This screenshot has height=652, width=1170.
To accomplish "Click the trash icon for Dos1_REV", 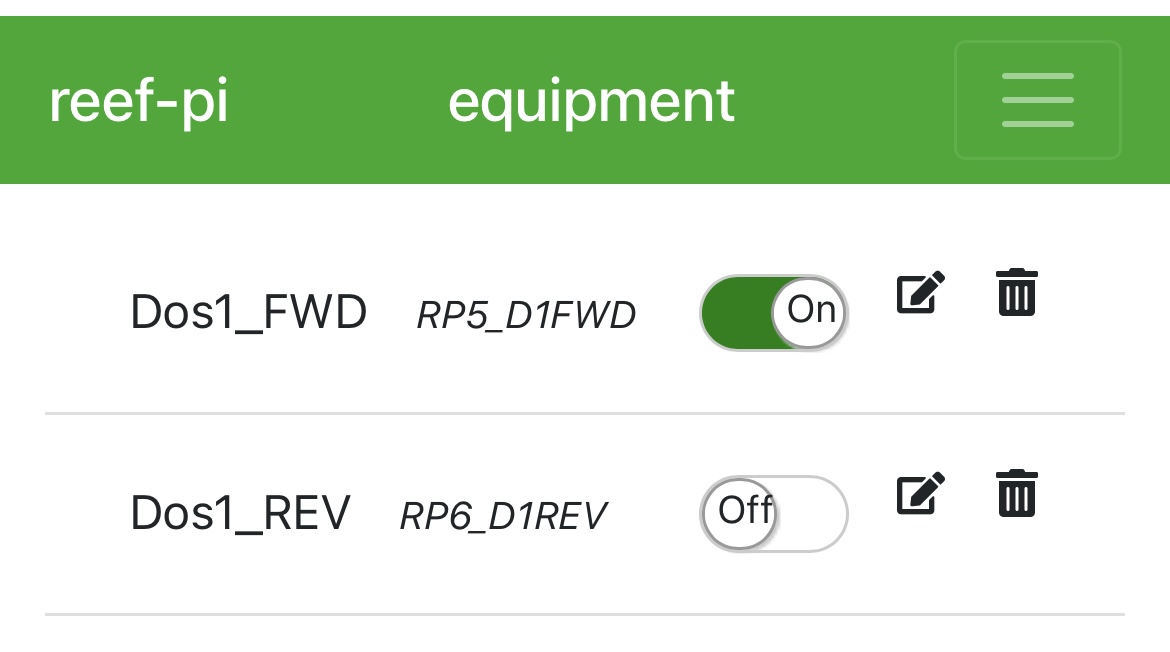I will [1017, 494].
